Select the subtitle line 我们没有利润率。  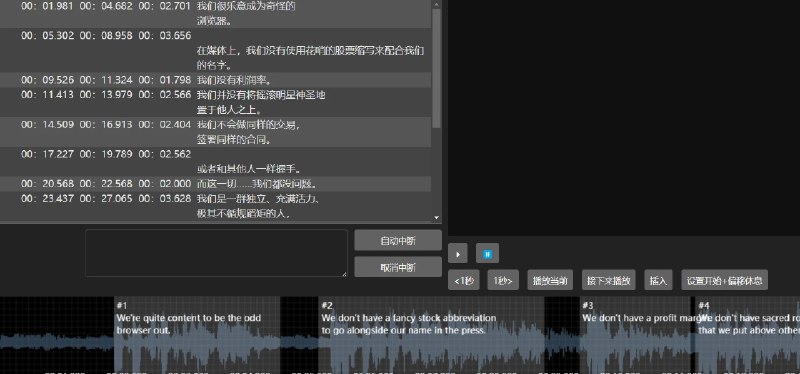pos(234,80)
